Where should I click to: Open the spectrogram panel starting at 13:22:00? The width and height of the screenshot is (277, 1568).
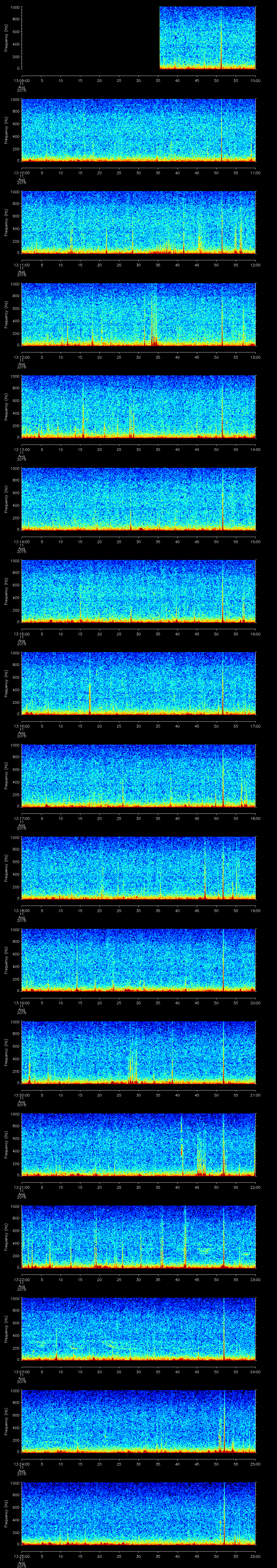coord(138,1236)
